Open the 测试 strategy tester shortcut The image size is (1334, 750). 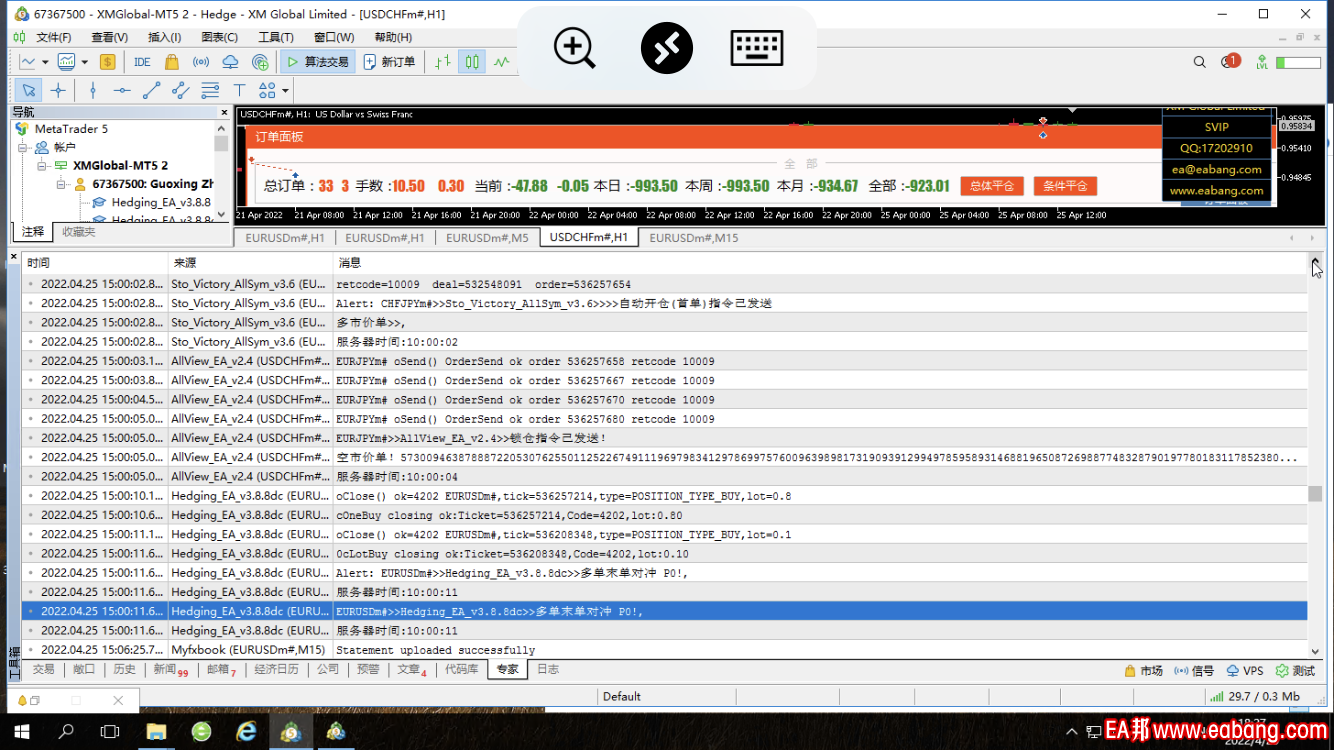[x=1295, y=671]
